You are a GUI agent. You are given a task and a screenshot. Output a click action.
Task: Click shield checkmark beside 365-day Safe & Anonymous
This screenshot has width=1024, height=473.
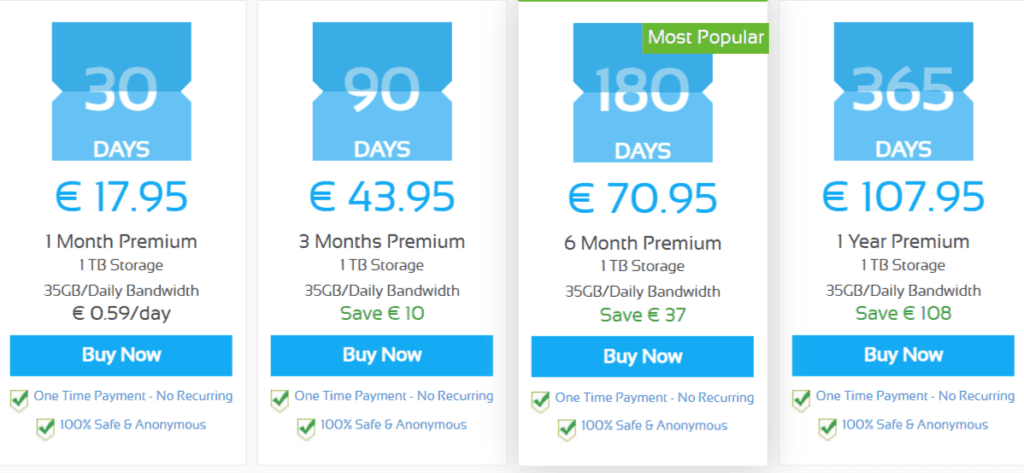click(x=827, y=427)
